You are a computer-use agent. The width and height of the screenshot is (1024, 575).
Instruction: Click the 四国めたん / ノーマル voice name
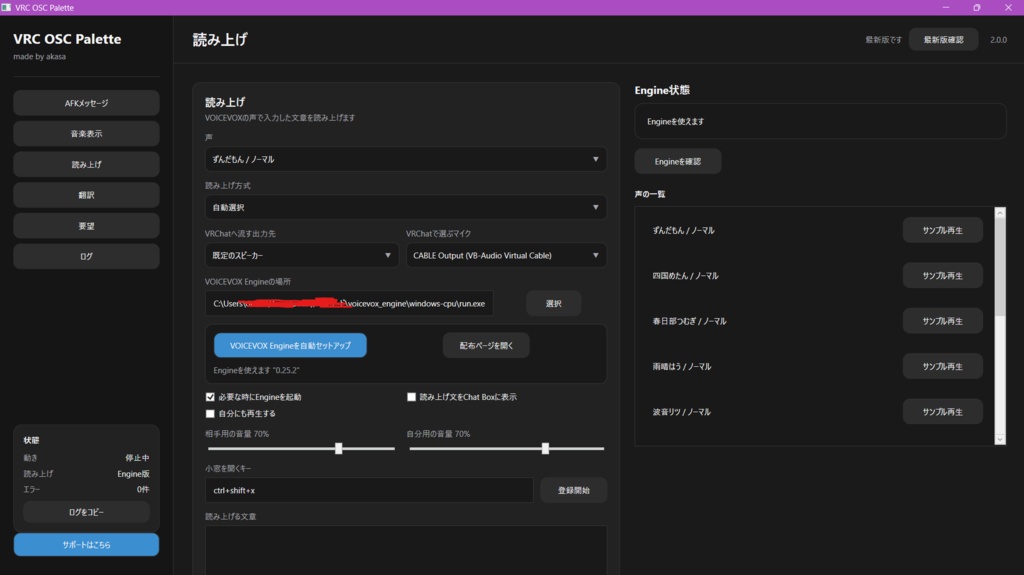point(685,276)
